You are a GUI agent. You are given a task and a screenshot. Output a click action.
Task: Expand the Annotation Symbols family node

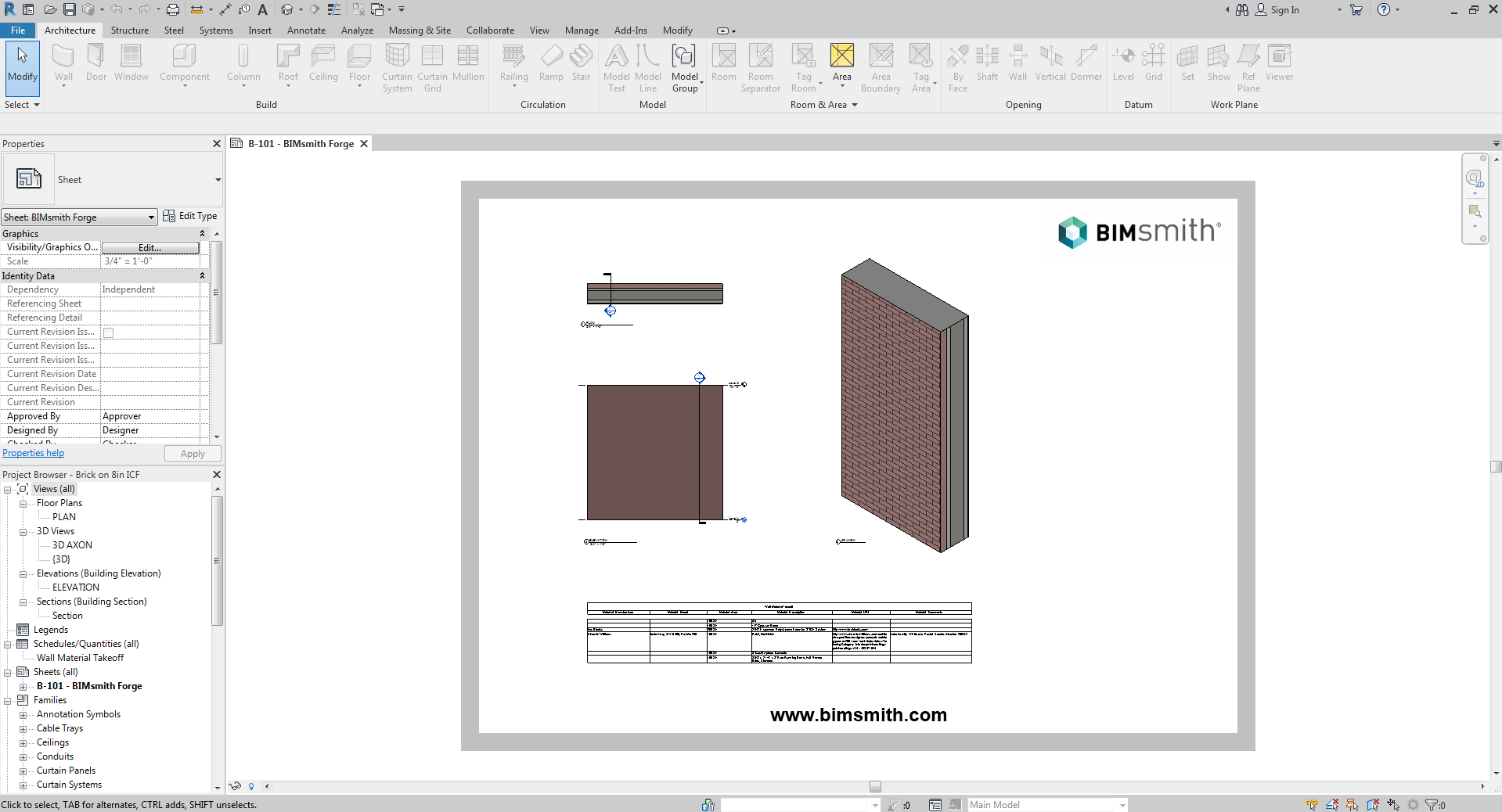click(23, 715)
